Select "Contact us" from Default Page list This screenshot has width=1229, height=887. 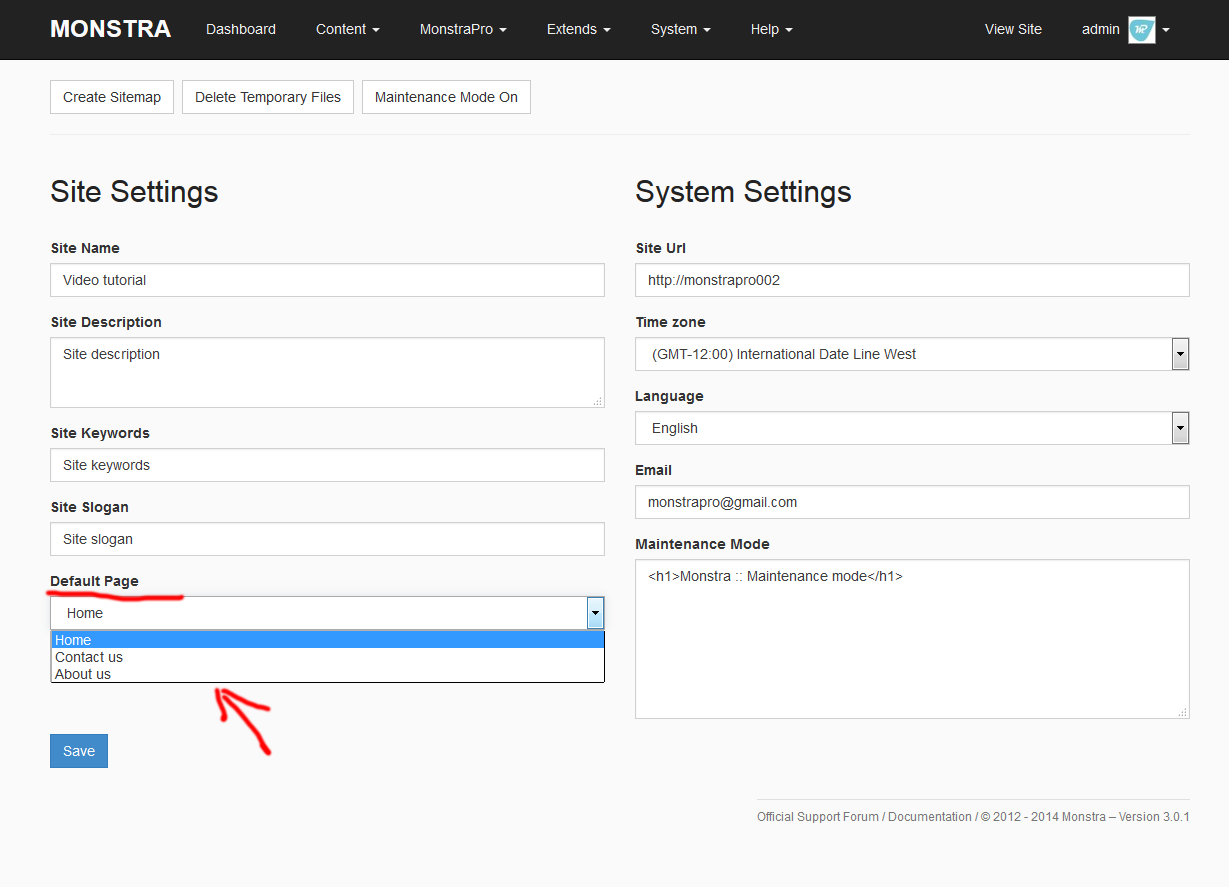[89, 657]
